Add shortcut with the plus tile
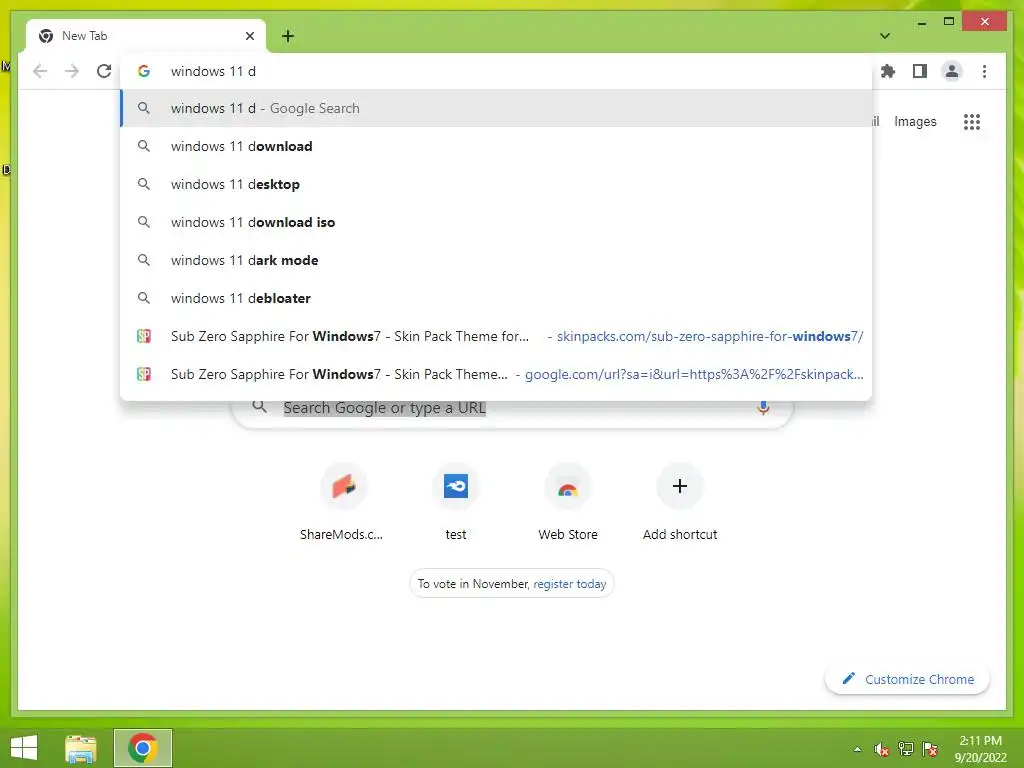This screenshot has height=768, width=1024. (x=680, y=503)
